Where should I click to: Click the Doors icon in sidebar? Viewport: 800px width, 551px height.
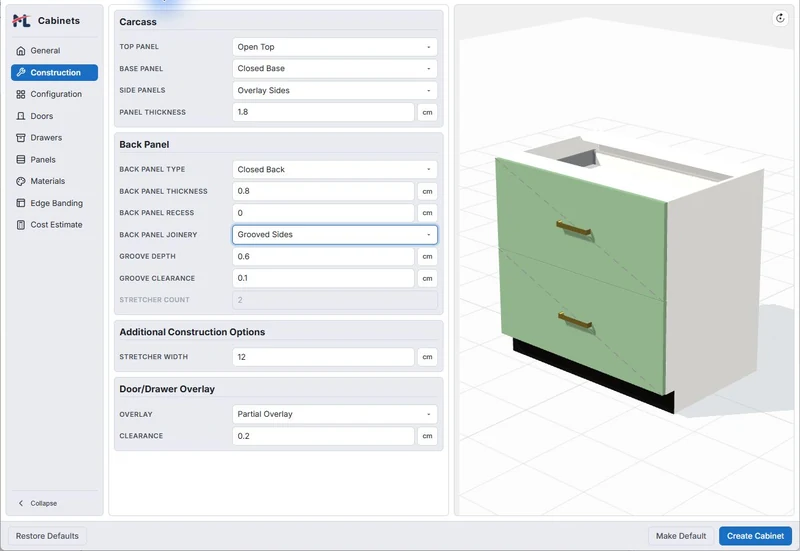tap(20, 116)
